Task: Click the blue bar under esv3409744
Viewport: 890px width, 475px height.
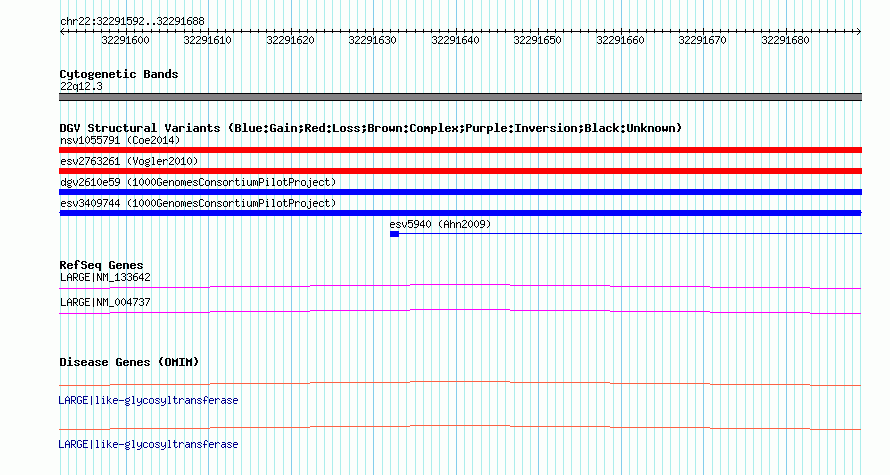Action: click(460, 213)
